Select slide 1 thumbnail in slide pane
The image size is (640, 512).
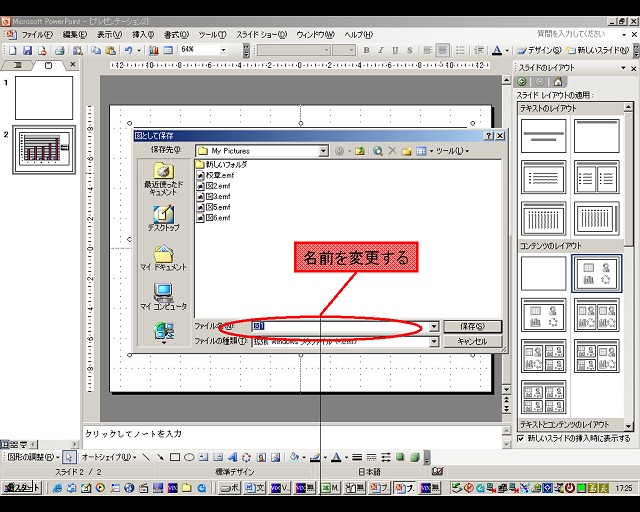click(x=44, y=98)
